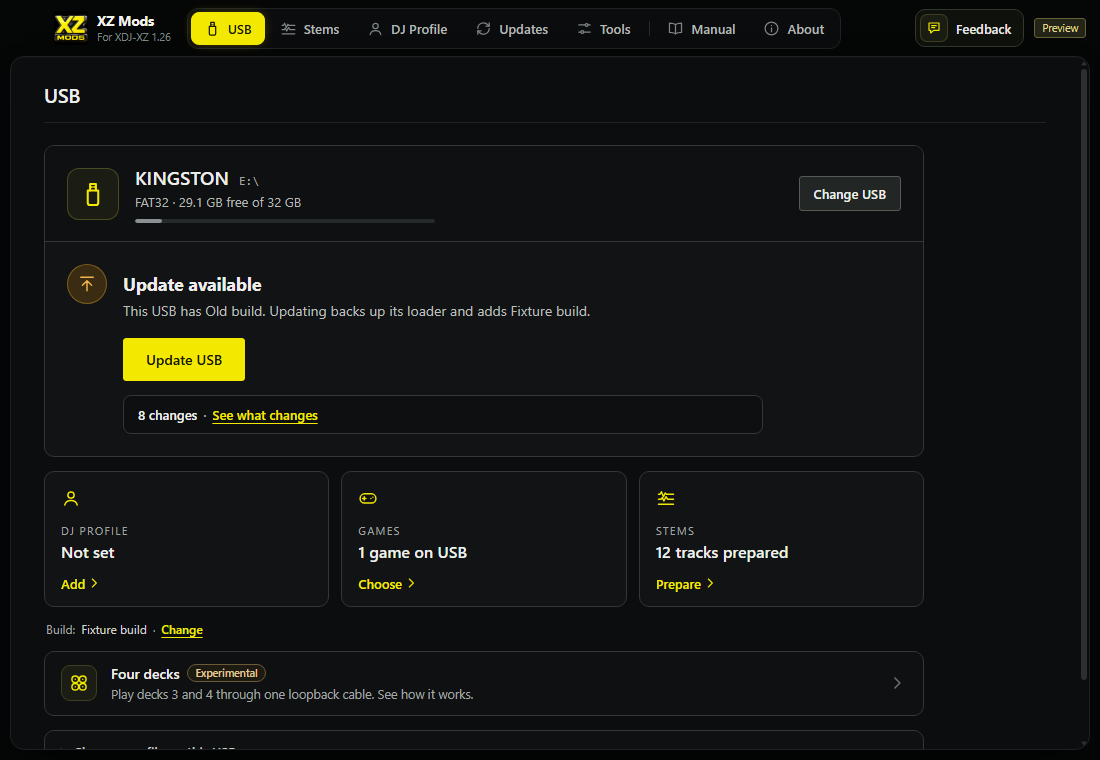Click the Update available arrow icon
Screen dimensions: 1100x760
tap(87, 284)
